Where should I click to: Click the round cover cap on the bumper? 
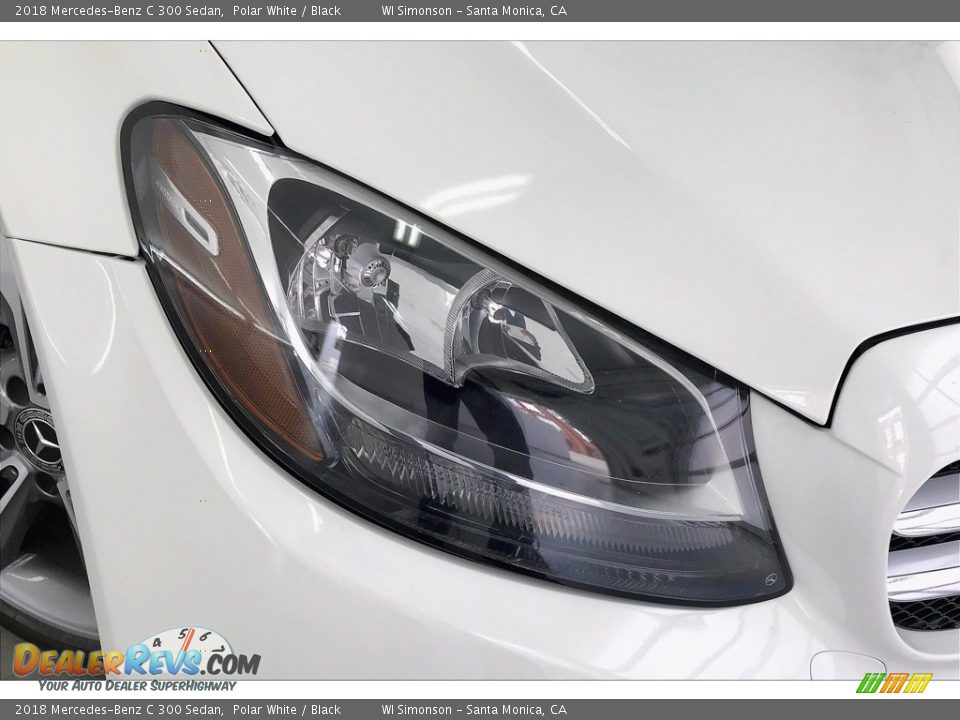(x=846, y=665)
